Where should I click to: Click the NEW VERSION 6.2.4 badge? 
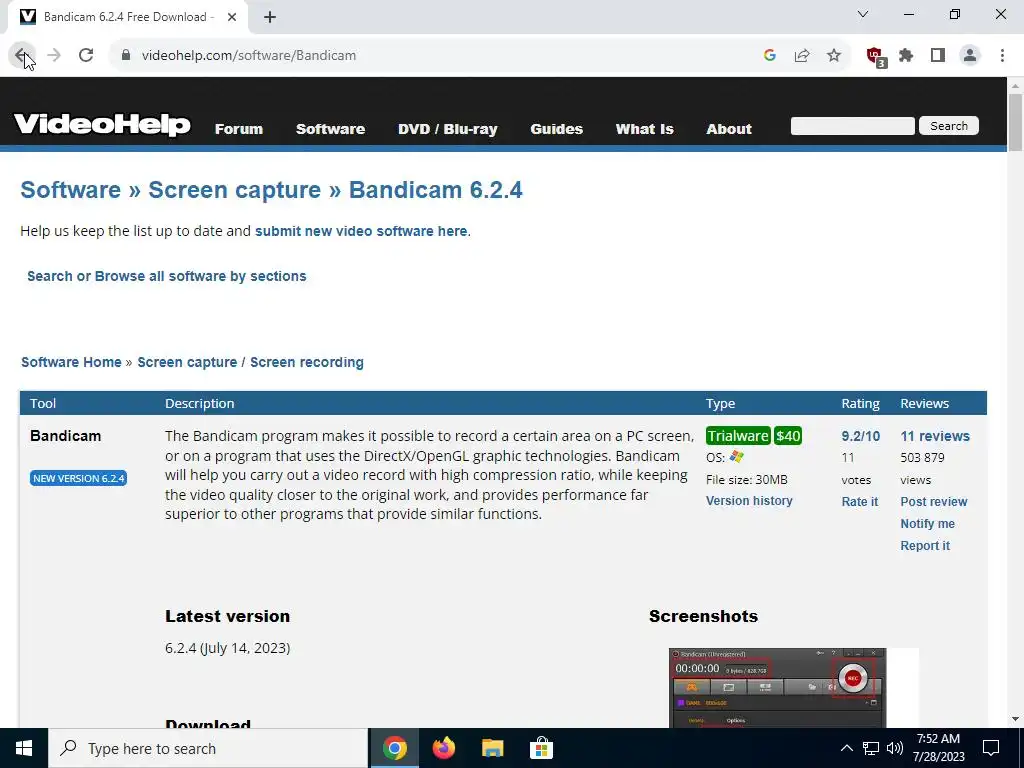(x=78, y=478)
